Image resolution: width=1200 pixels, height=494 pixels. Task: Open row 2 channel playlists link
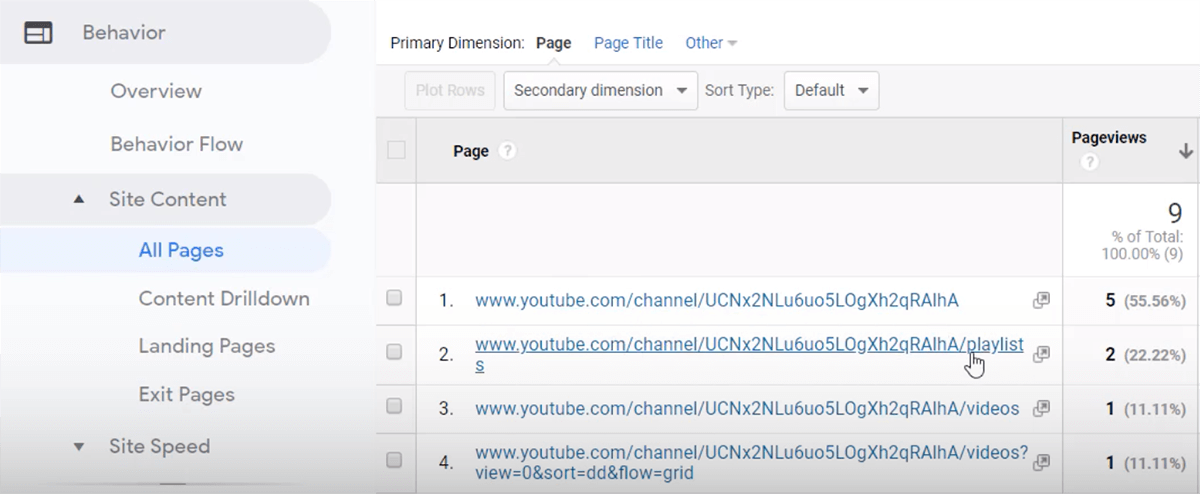pyautogui.click(x=749, y=354)
